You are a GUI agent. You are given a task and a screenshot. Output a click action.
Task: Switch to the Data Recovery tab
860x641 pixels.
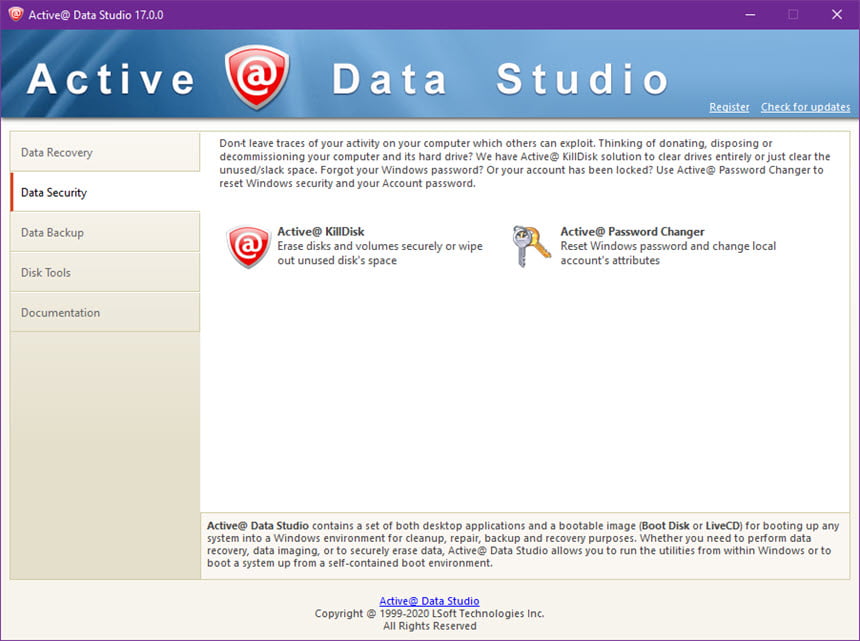click(x=105, y=152)
